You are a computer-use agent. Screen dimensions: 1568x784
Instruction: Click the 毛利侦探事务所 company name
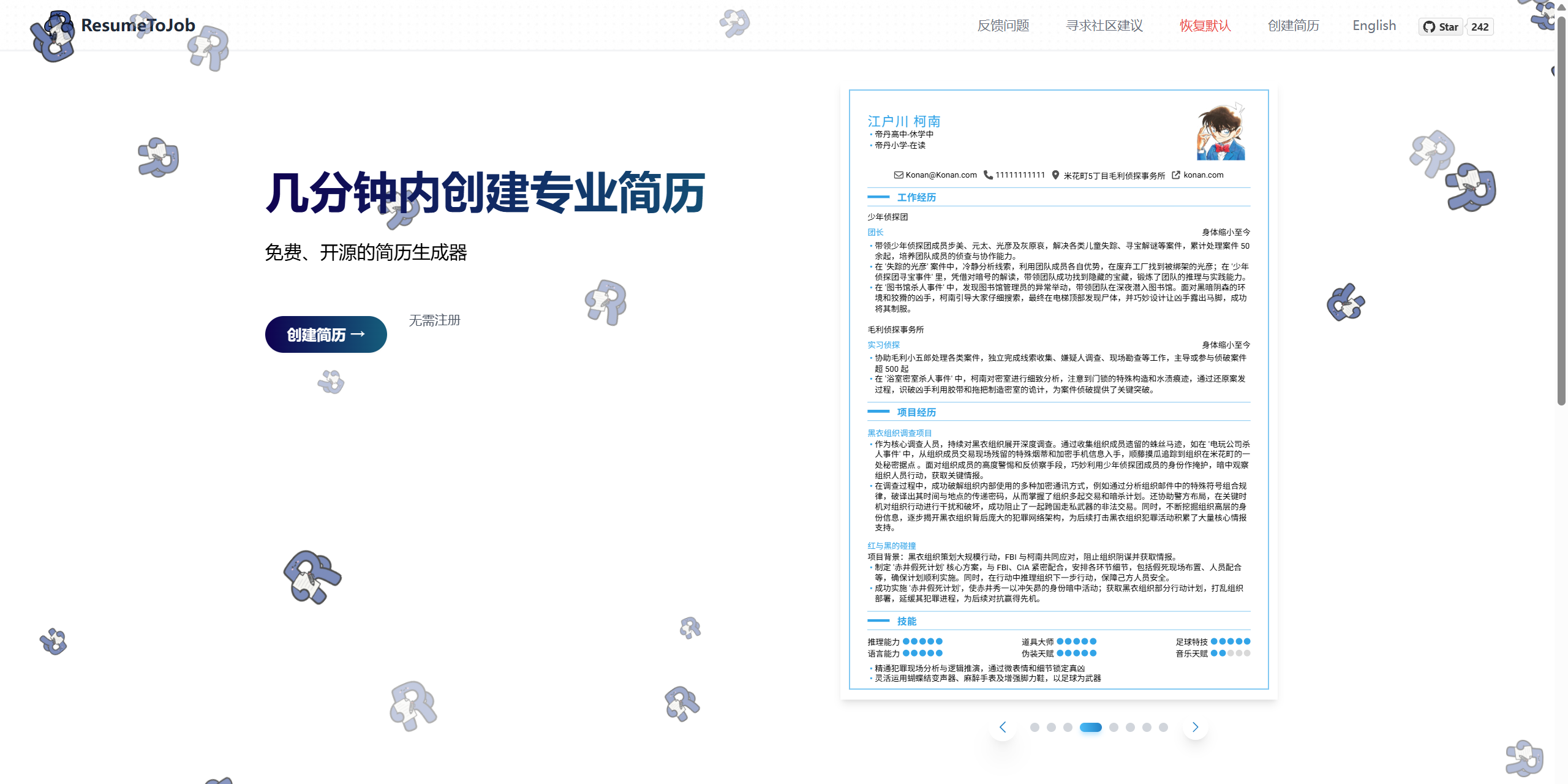pyautogui.click(x=895, y=330)
